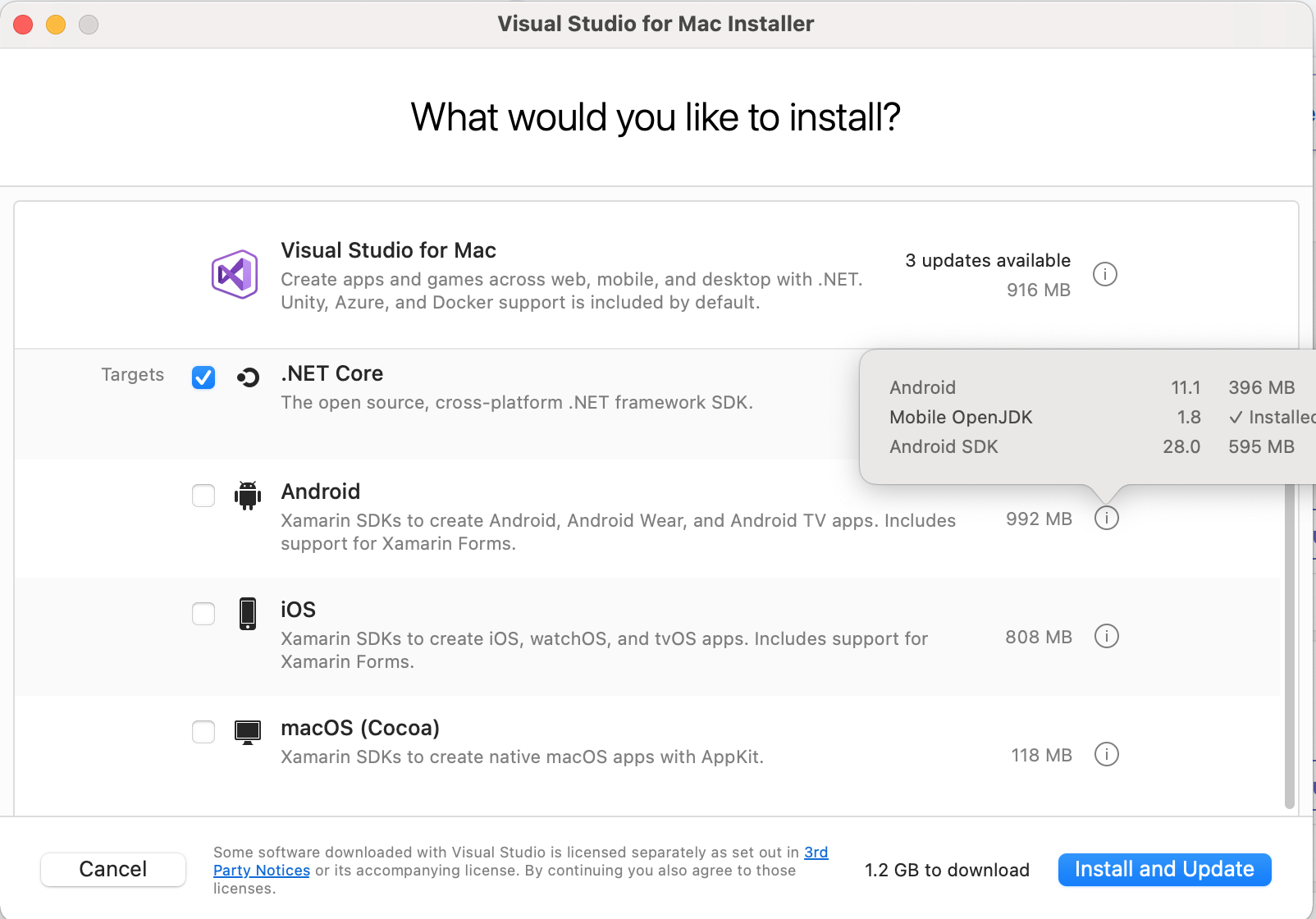Screen dimensions: 1316x919
Task: Select the Android row in the popup
Action: (x=922, y=387)
